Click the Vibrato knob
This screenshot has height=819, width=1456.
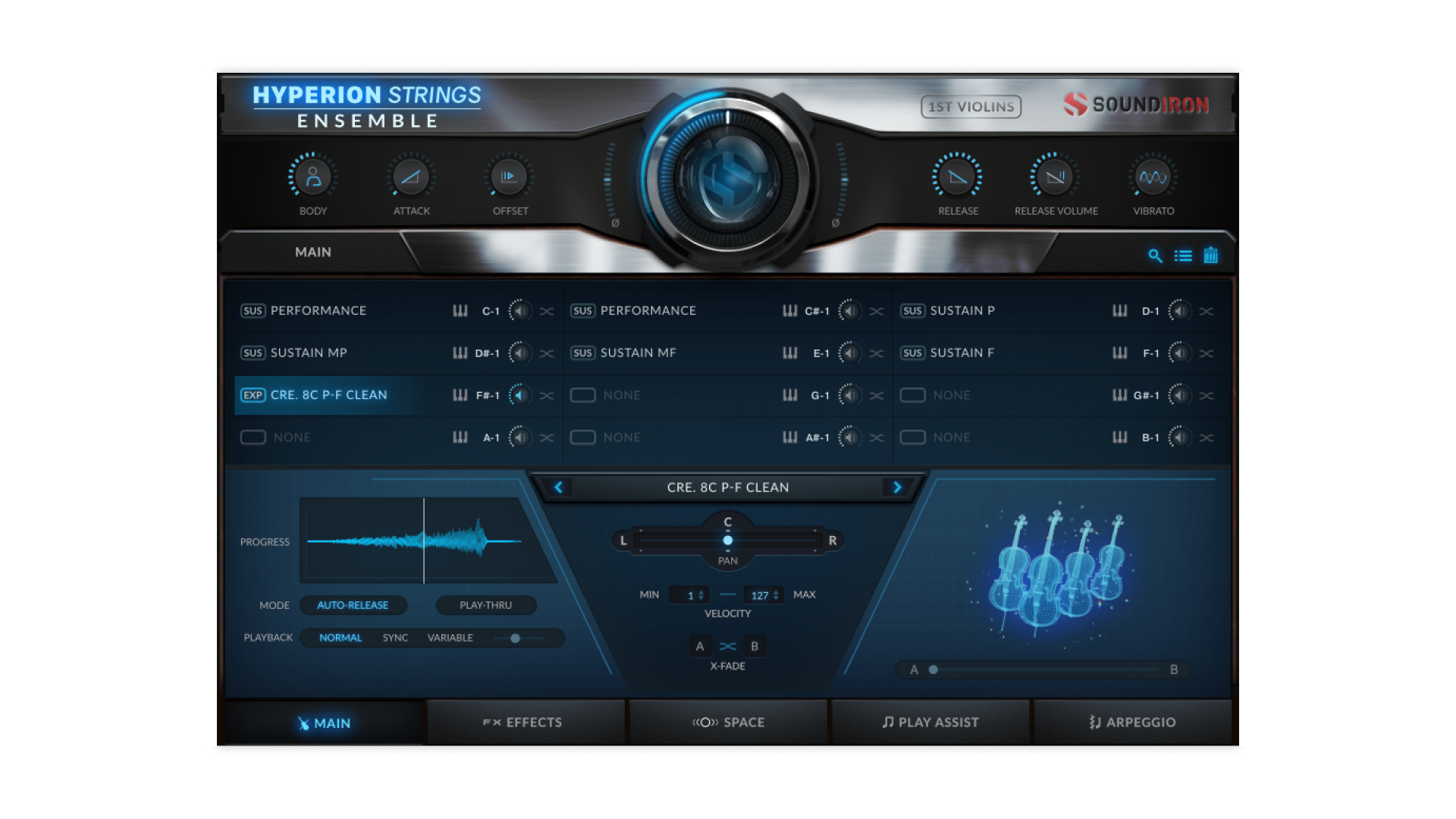1153,177
